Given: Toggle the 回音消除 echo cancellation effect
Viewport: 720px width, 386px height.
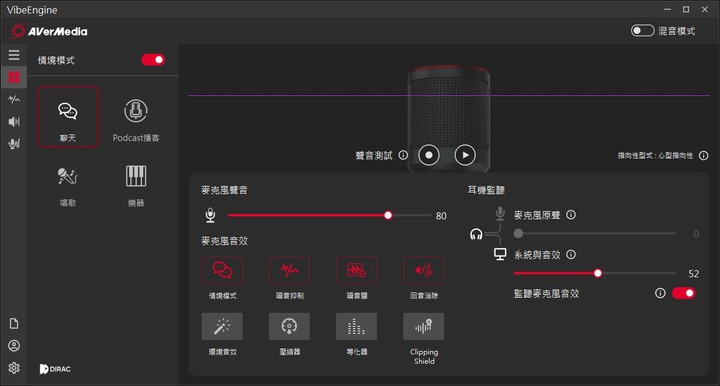Looking at the screenshot, I should tap(424, 270).
